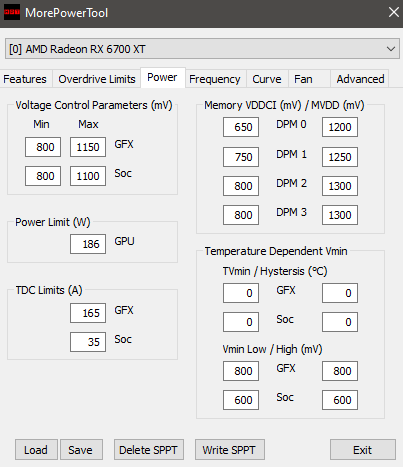
Task: Click the Load button
Action: click(36, 450)
